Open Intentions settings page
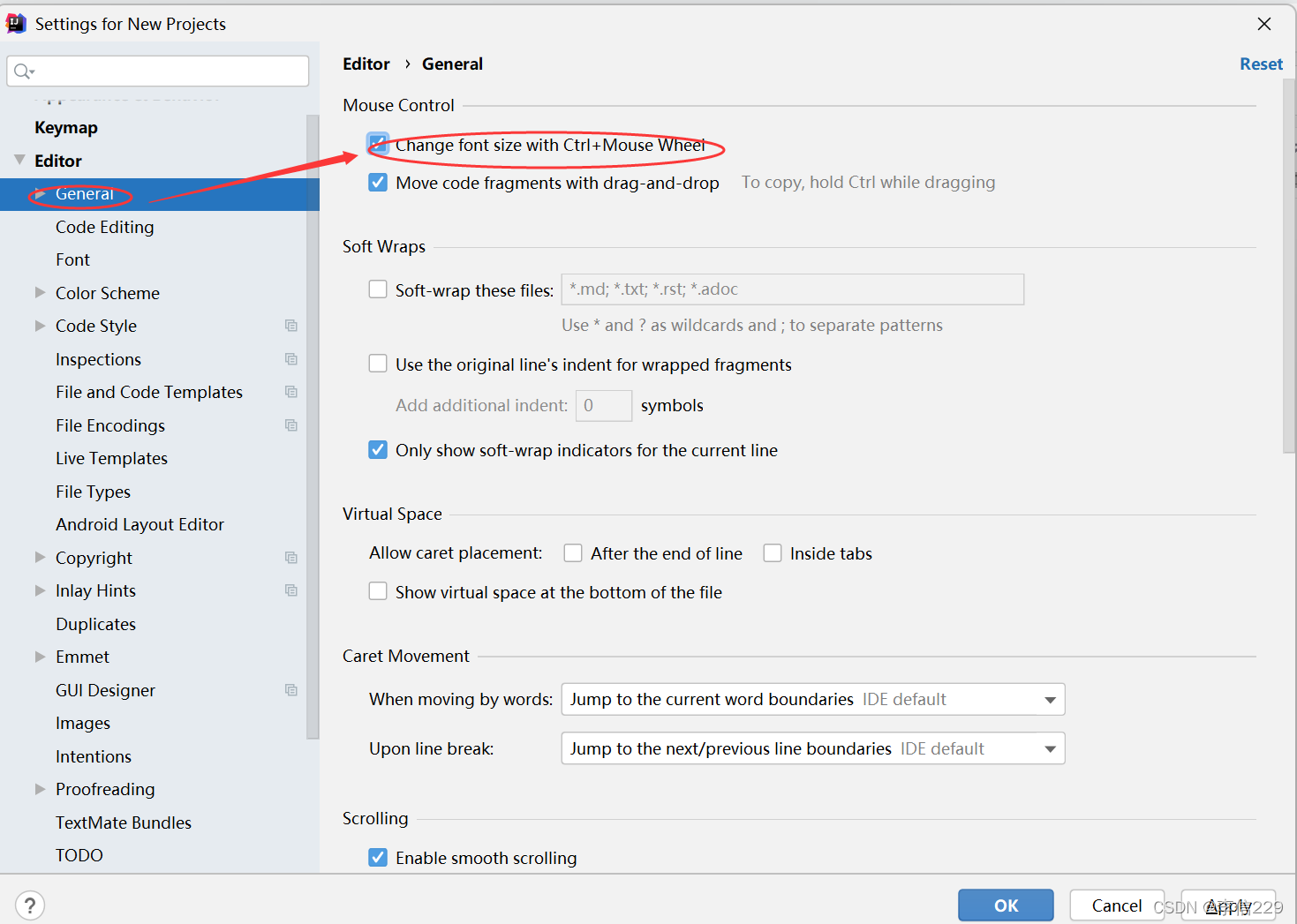 pyautogui.click(x=94, y=756)
